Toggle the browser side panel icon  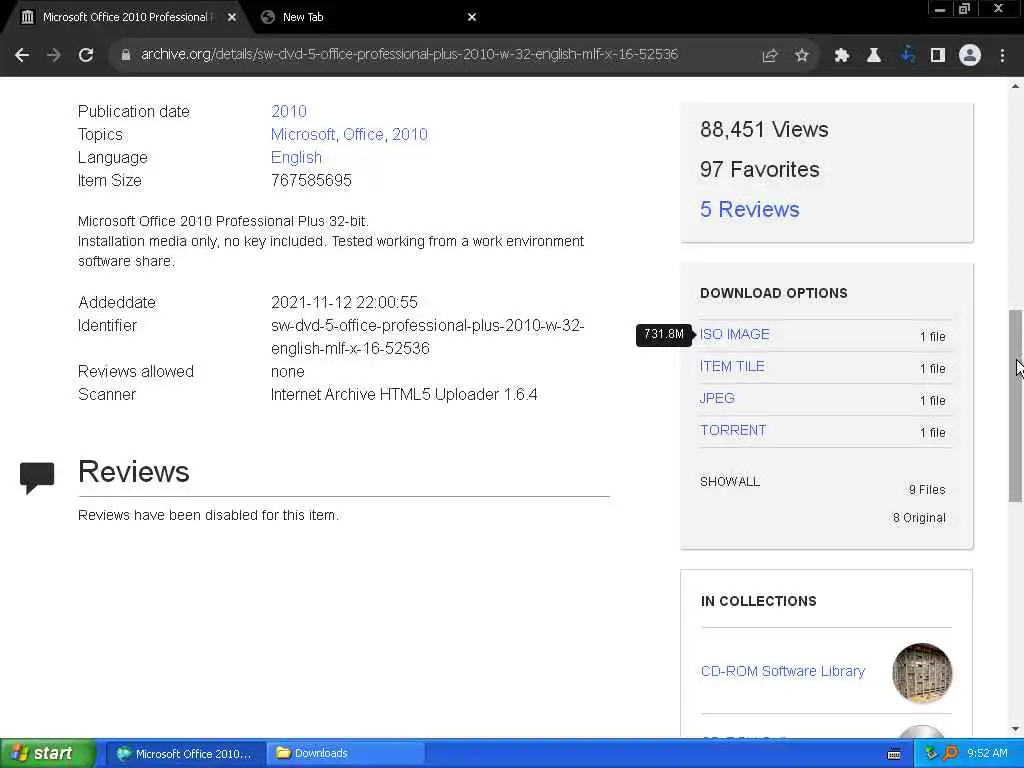pyautogui.click(x=938, y=56)
